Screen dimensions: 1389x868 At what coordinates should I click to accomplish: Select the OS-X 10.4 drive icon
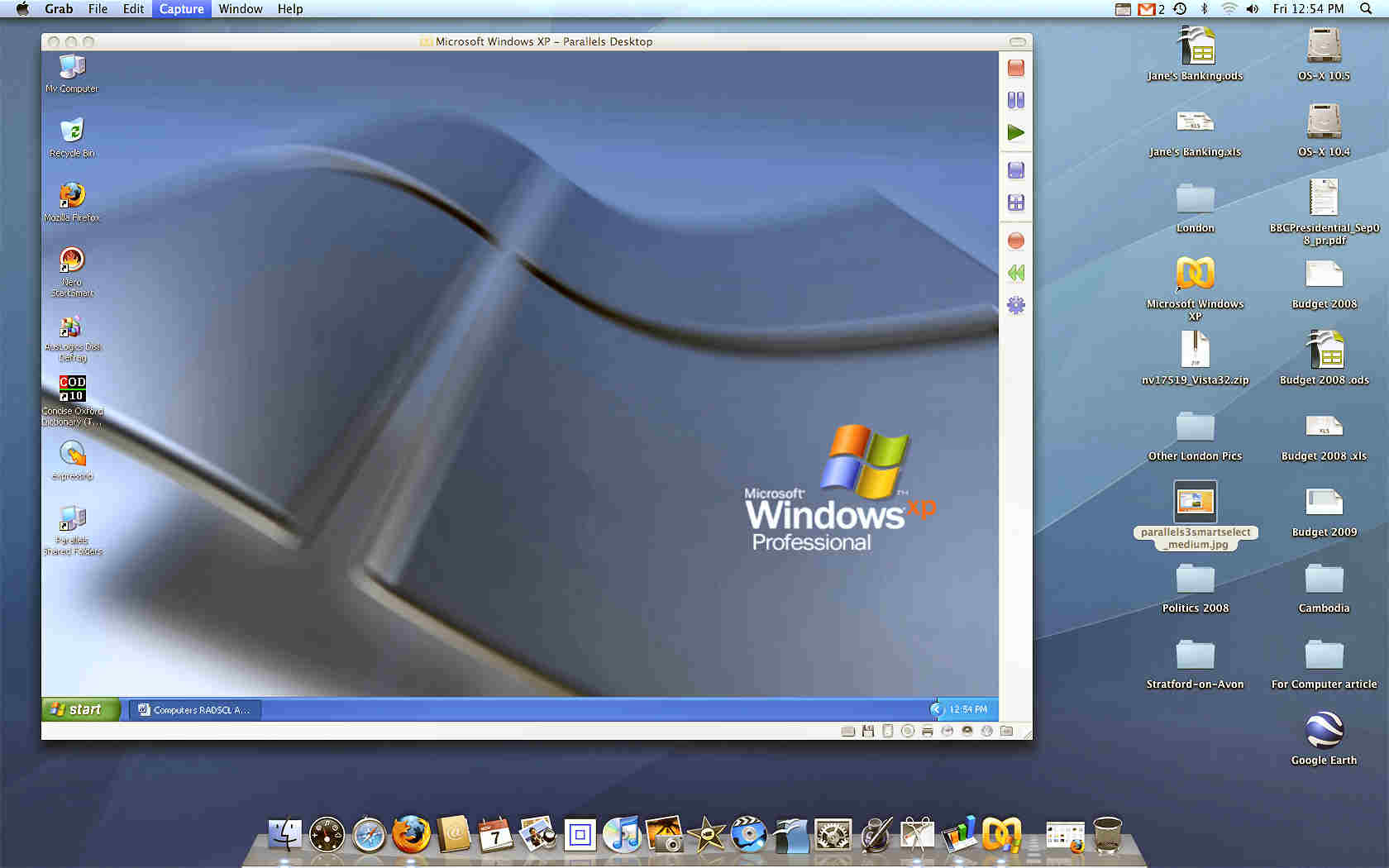click(1325, 130)
